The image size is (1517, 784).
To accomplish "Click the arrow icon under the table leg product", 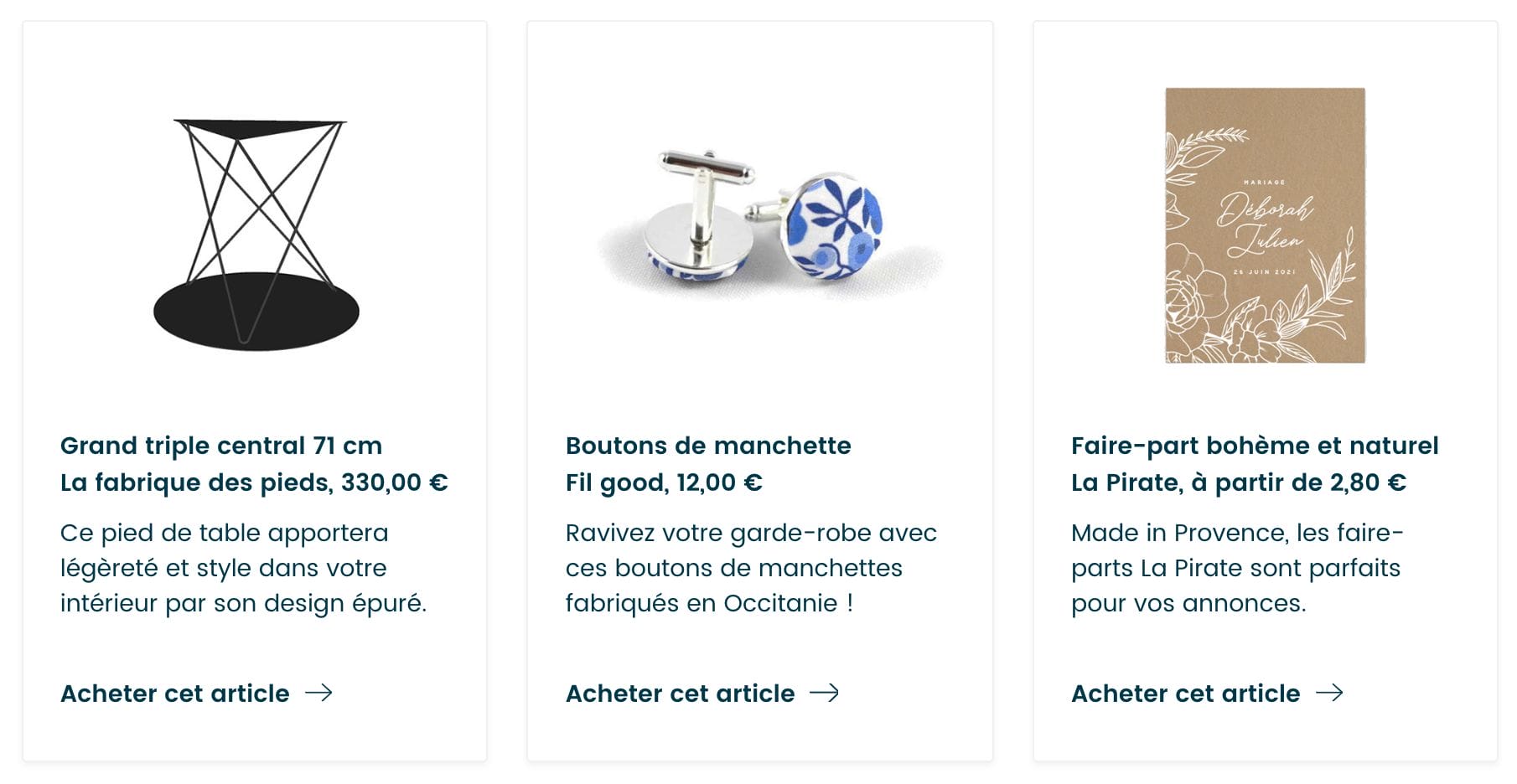I will [x=318, y=693].
